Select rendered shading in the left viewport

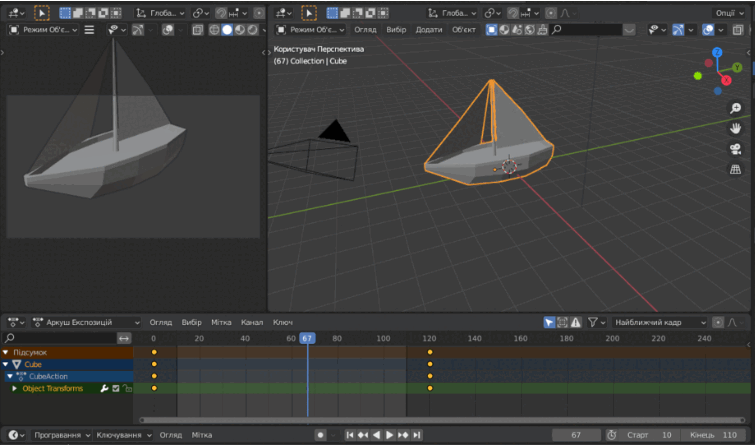(252, 30)
